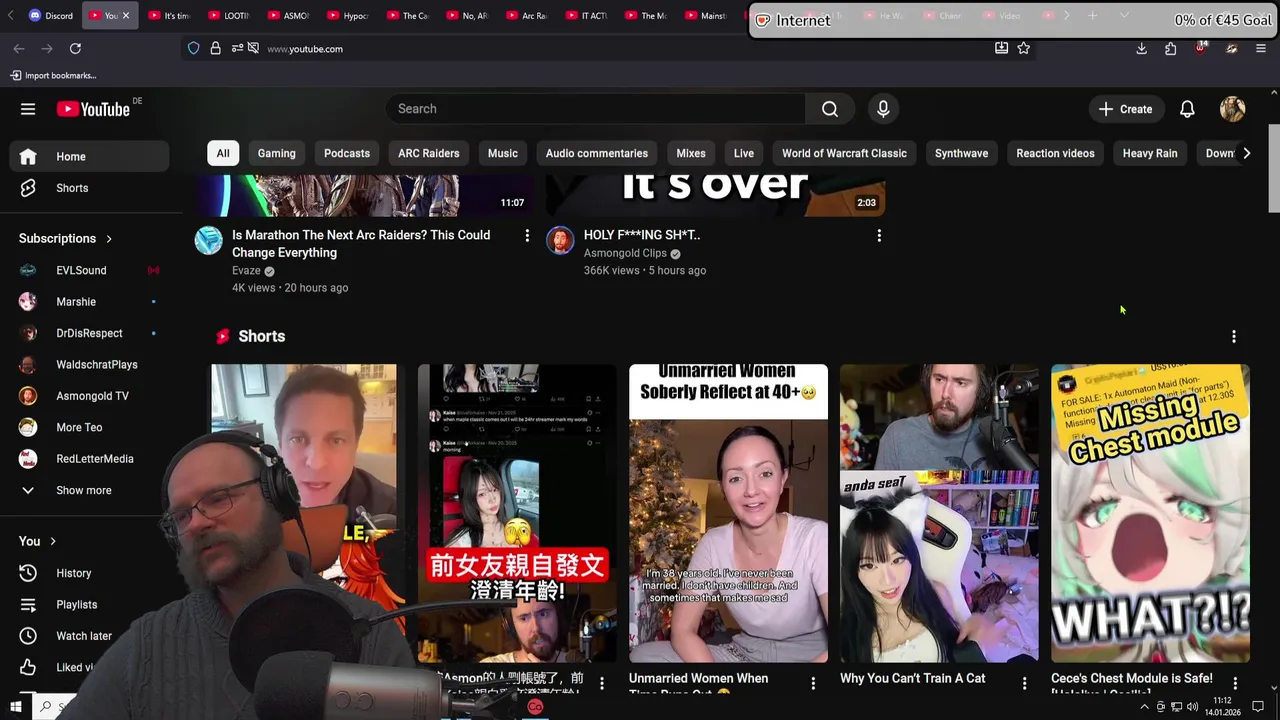Open the account avatar menu
The height and width of the screenshot is (720, 1280).
(x=1232, y=109)
